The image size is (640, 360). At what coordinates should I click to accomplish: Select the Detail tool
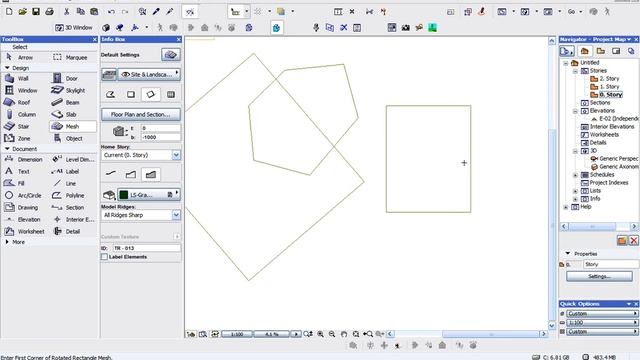point(67,231)
